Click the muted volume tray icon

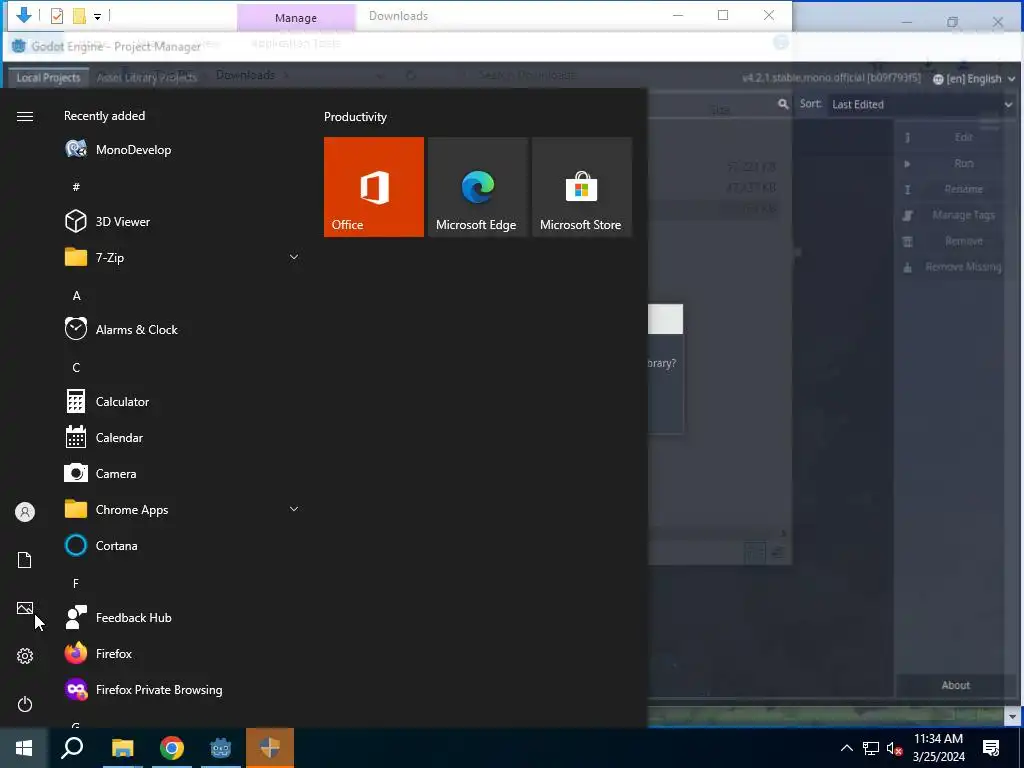[x=895, y=748]
